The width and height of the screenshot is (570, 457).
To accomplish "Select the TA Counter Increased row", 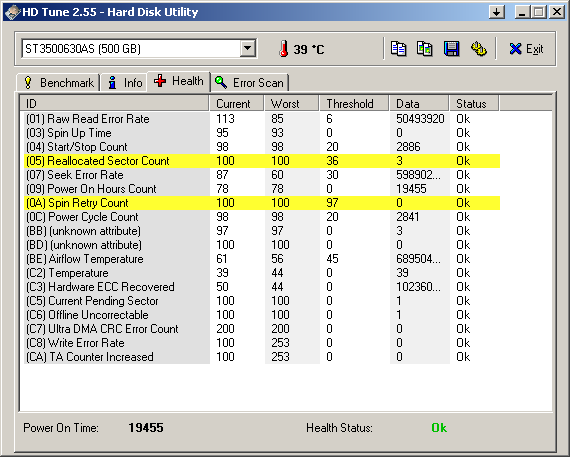I will tap(262, 357).
